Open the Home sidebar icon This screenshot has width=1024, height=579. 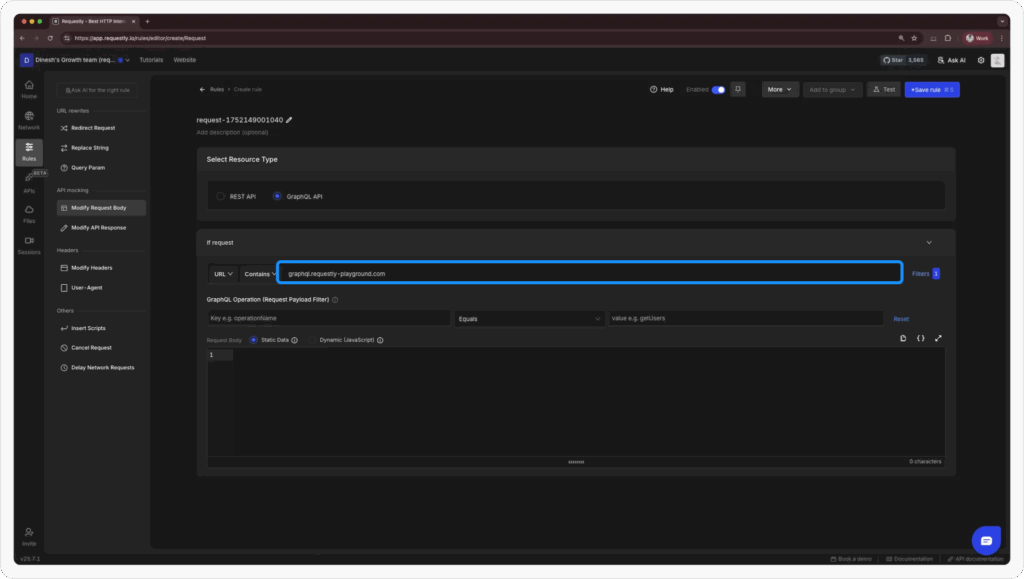pyautogui.click(x=29, y=89)
